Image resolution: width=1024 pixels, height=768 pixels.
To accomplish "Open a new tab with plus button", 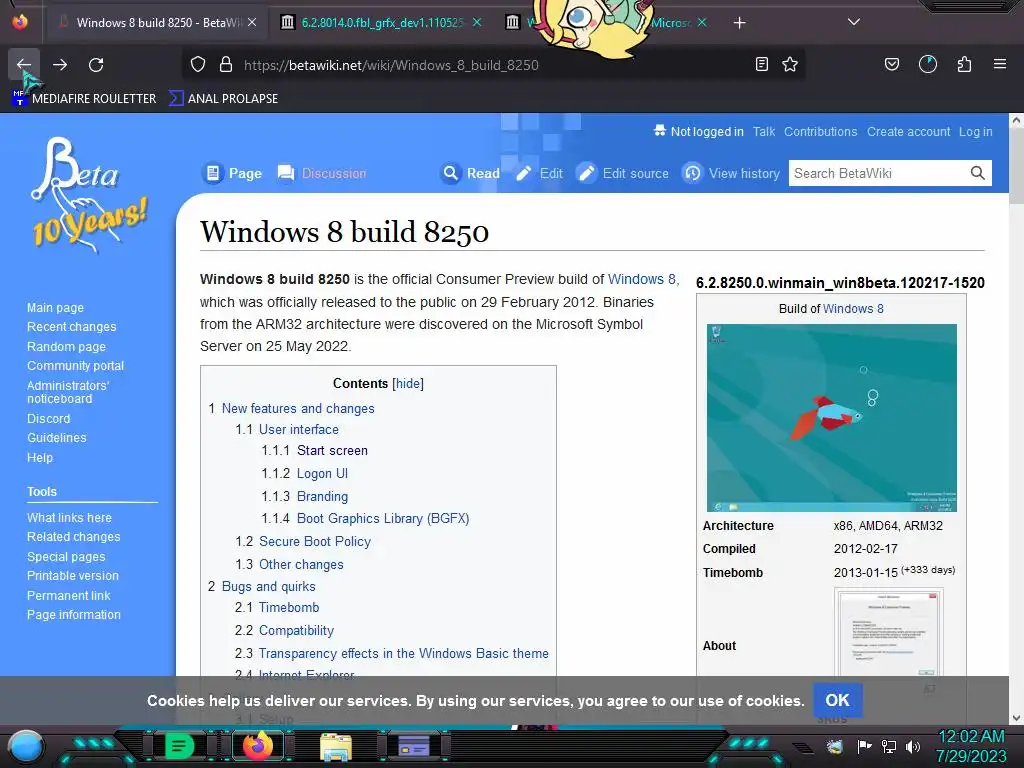I will coord(739,23).
